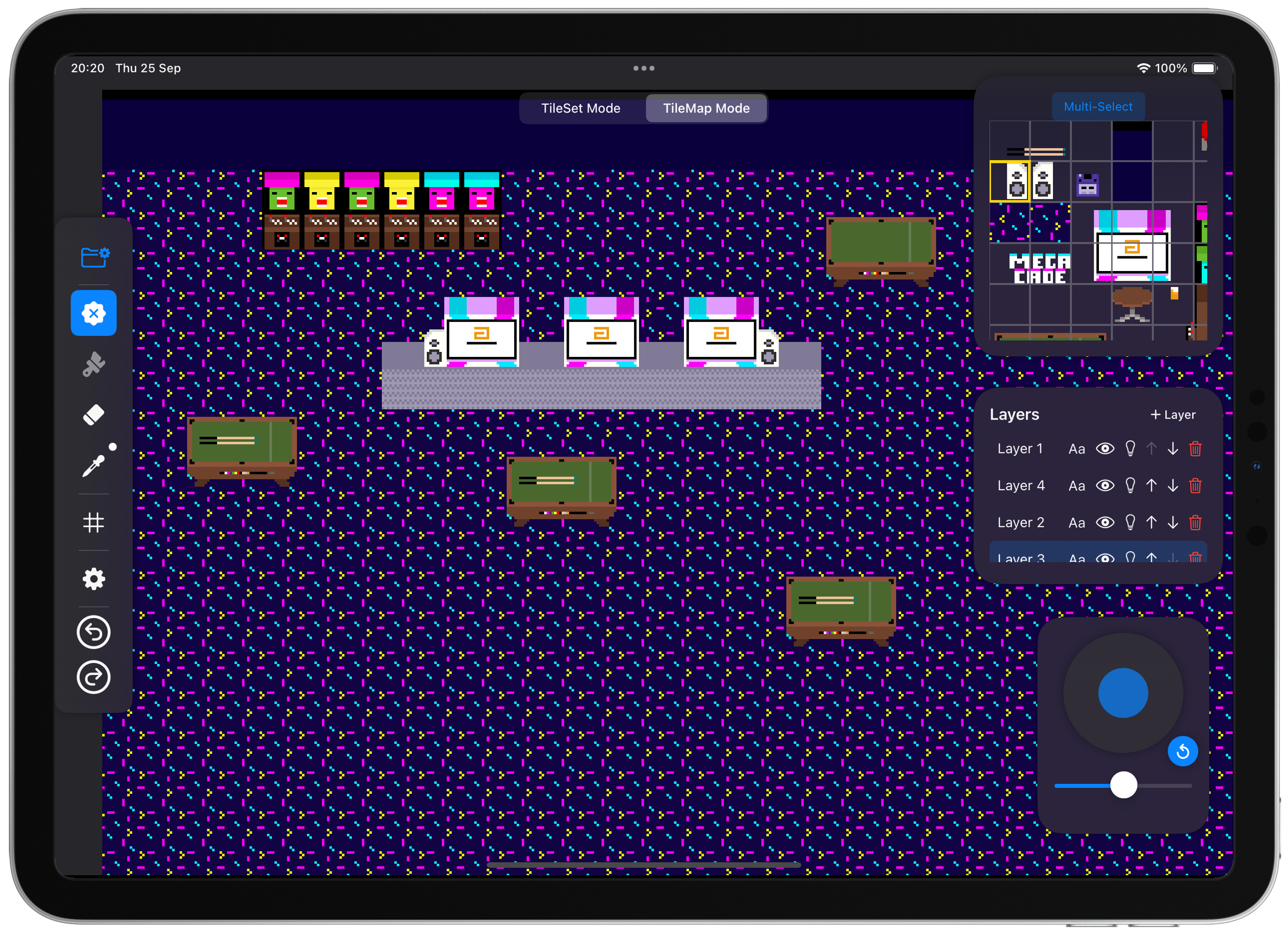Click the undo arrow button
The height and width of the screenshot is (933, 1288).
pyautogui.click(x=94, y=632)
